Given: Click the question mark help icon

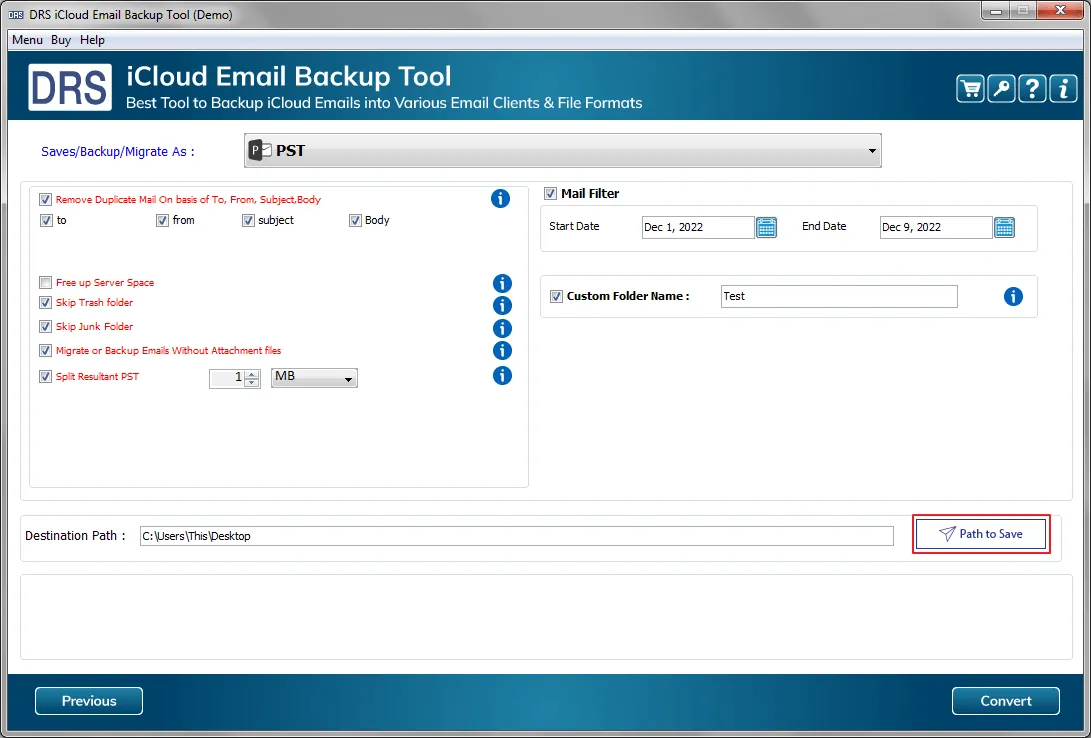Looking at the screenshot, I should (x=1032, y=89).
